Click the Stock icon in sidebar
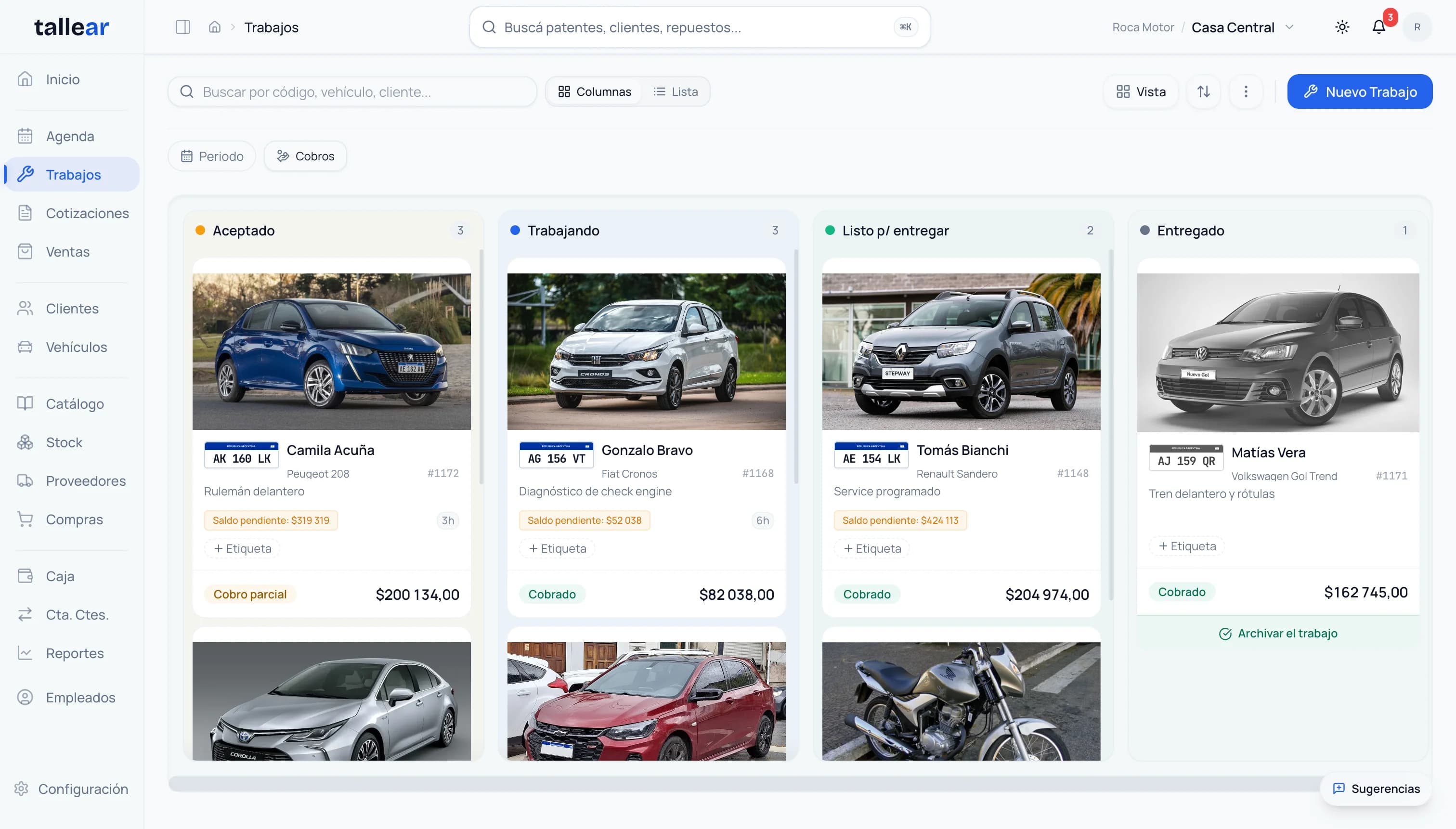 (25, 442)
